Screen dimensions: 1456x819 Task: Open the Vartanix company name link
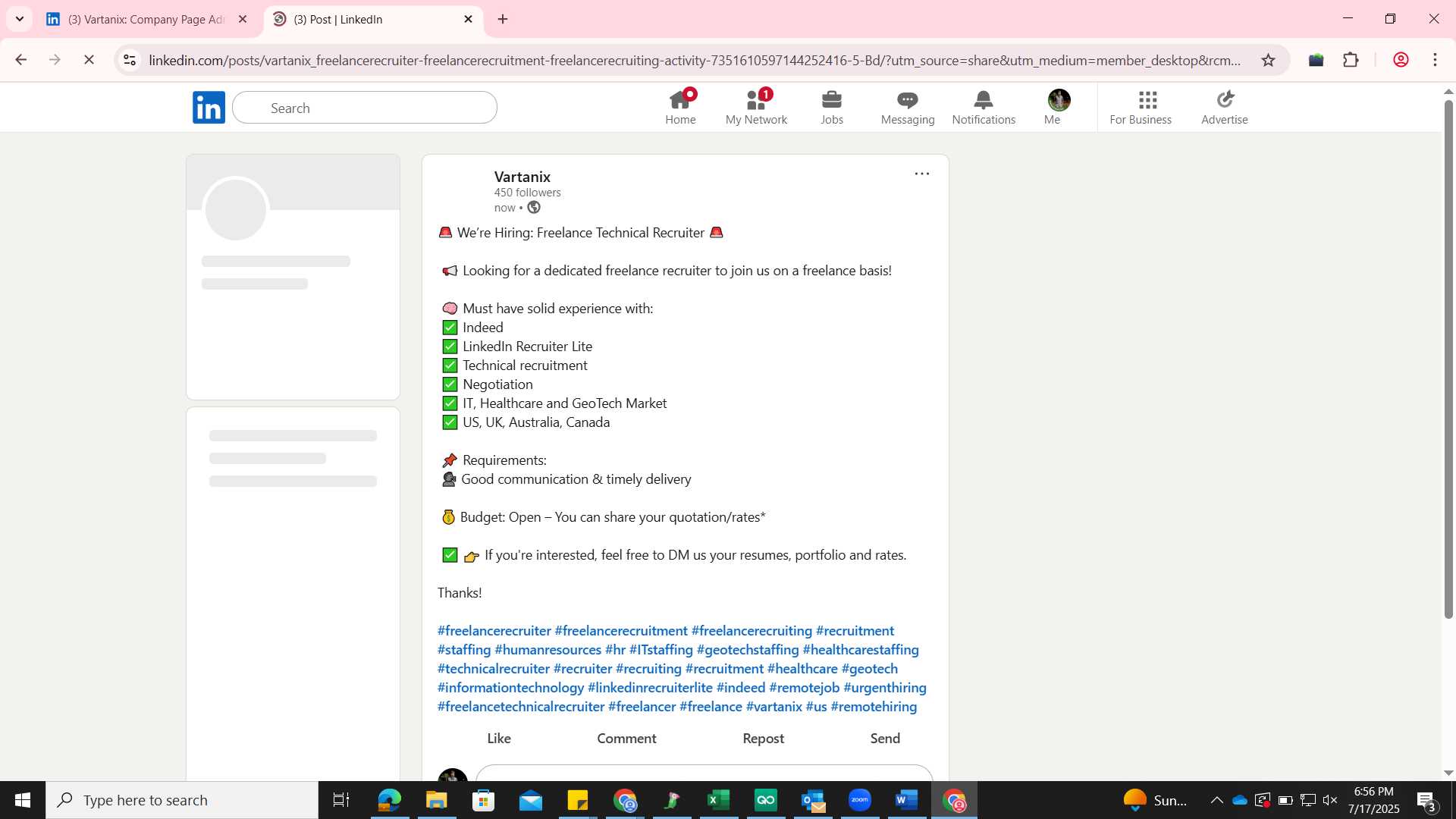click(522, 177)
